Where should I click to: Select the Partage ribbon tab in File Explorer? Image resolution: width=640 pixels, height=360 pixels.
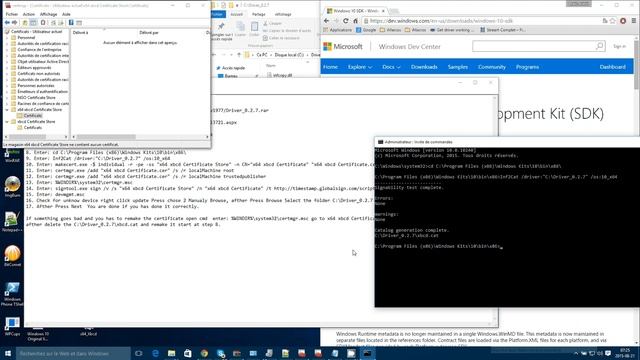click(258, 14)
